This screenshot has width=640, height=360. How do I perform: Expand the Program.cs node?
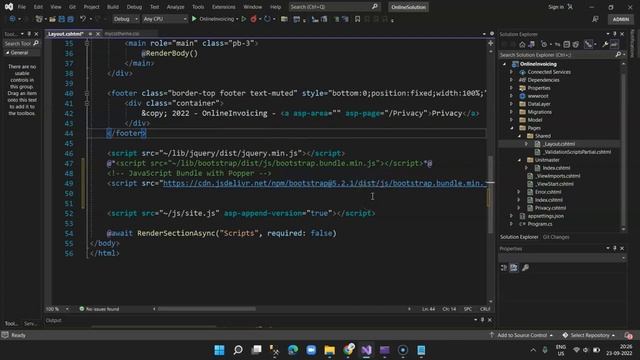pyautogui.click(x=511, y=224)
